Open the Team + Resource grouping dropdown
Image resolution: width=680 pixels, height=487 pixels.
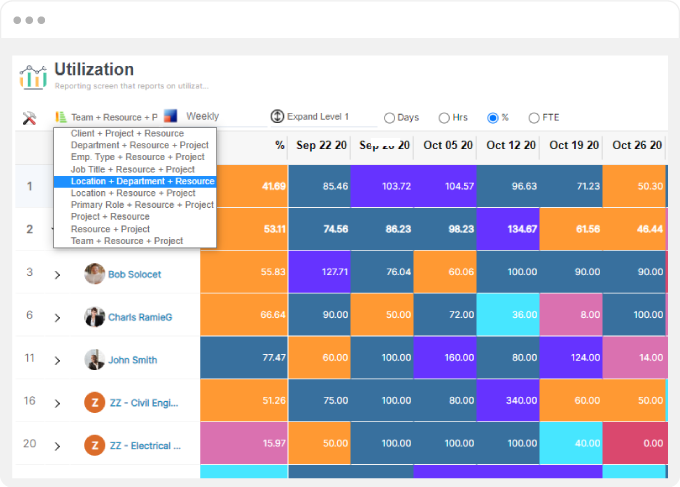(x=114, y=117)
